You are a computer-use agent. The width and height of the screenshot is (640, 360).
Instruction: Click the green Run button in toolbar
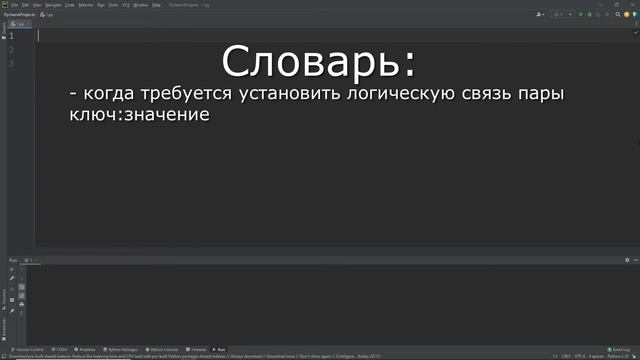point(581,14)
